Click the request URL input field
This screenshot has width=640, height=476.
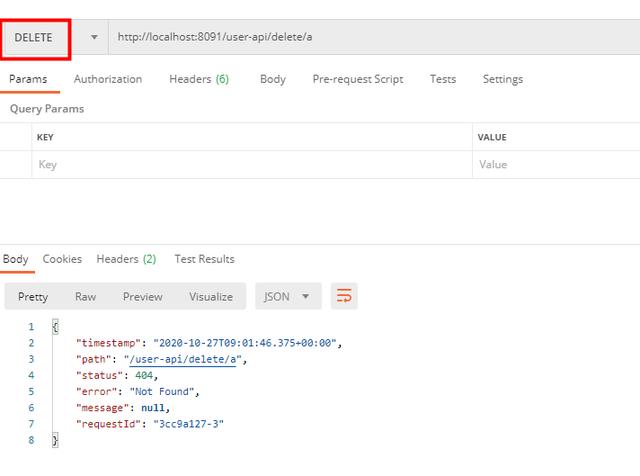tap(374, 37)
